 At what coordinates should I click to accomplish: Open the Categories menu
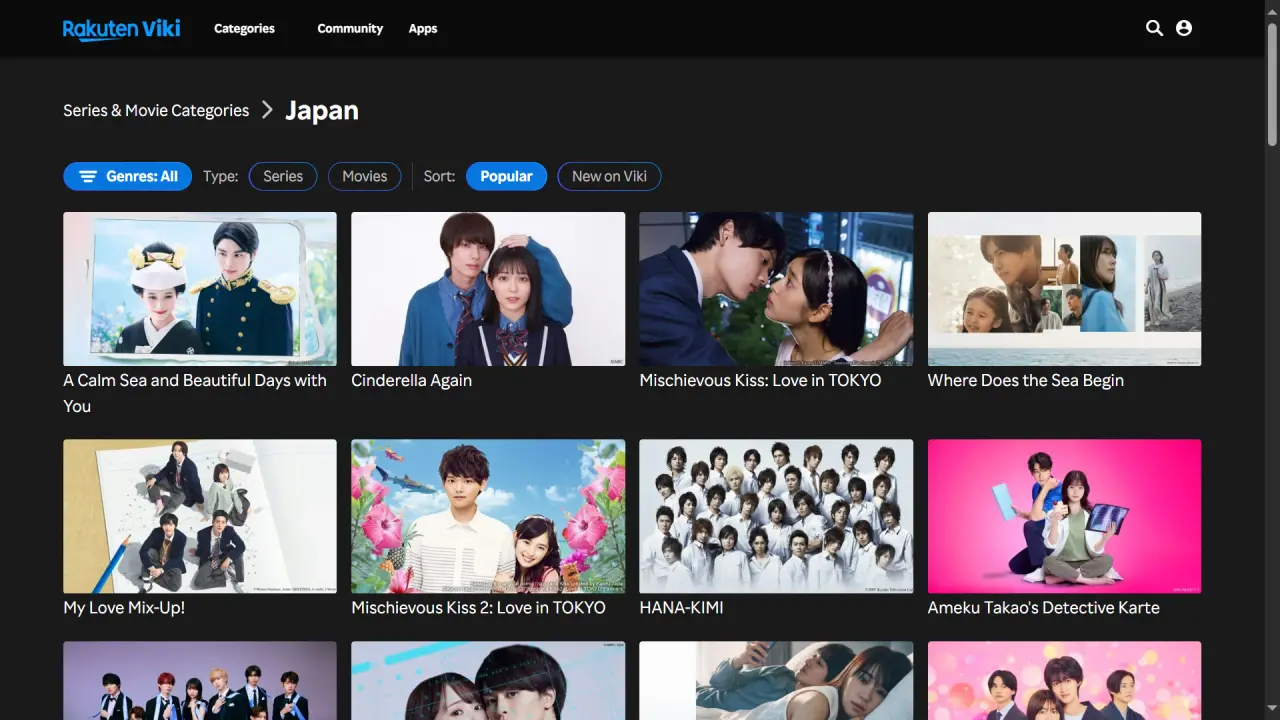point(244,29)
